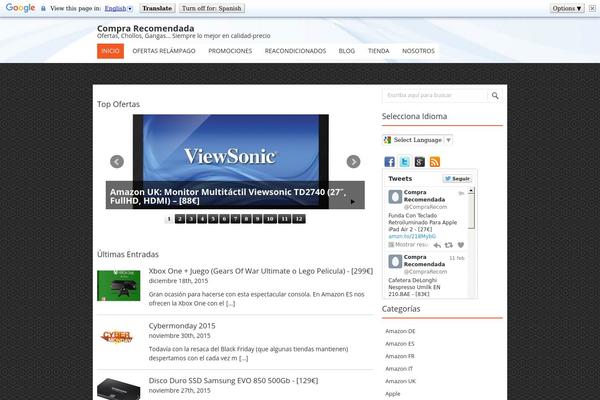The height and width of the screenshot is (400, 600).
Task: Open the Viewsonic TD2740 slide caption
Action: (228, 196)
